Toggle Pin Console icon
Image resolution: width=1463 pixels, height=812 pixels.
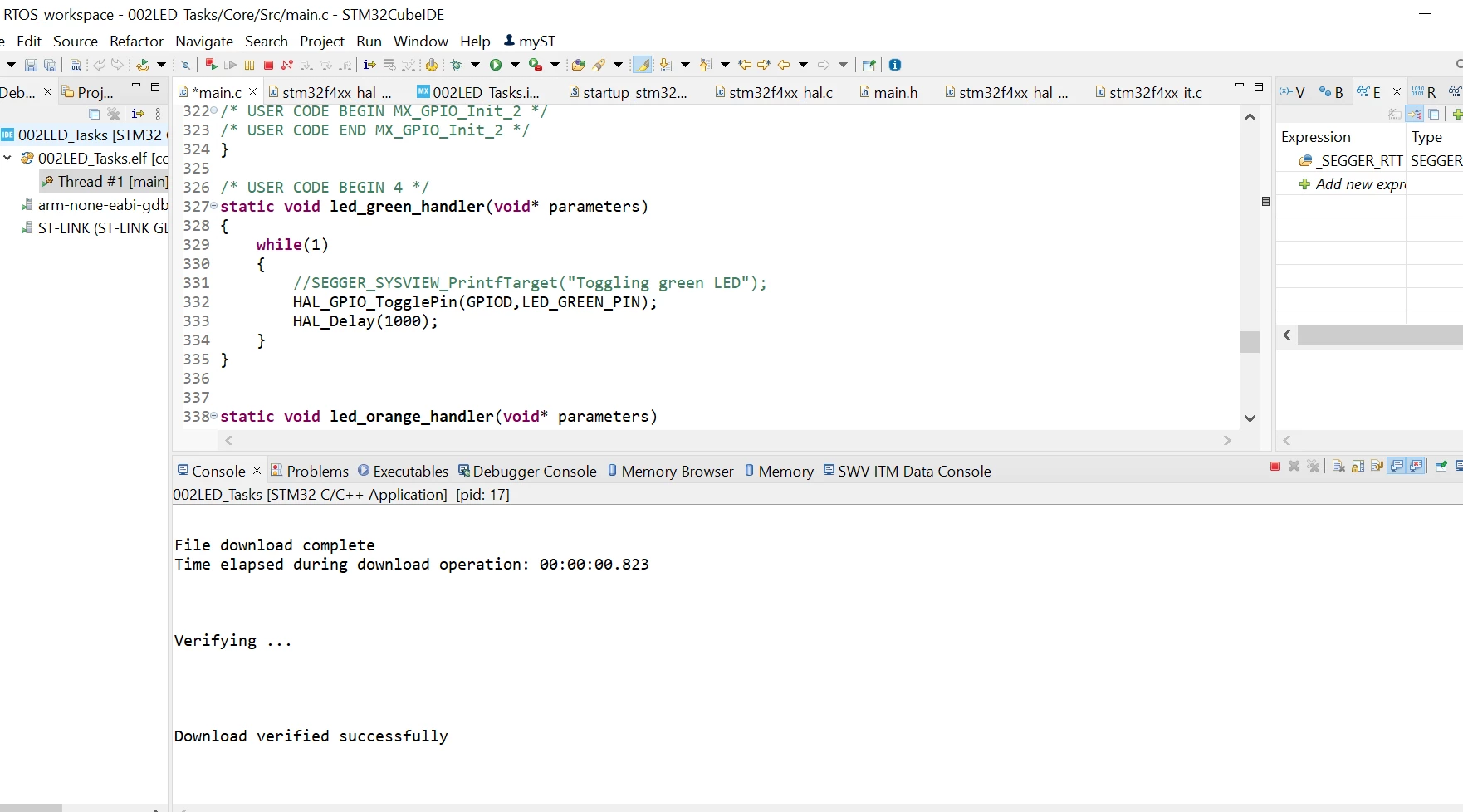(1441, 467)
